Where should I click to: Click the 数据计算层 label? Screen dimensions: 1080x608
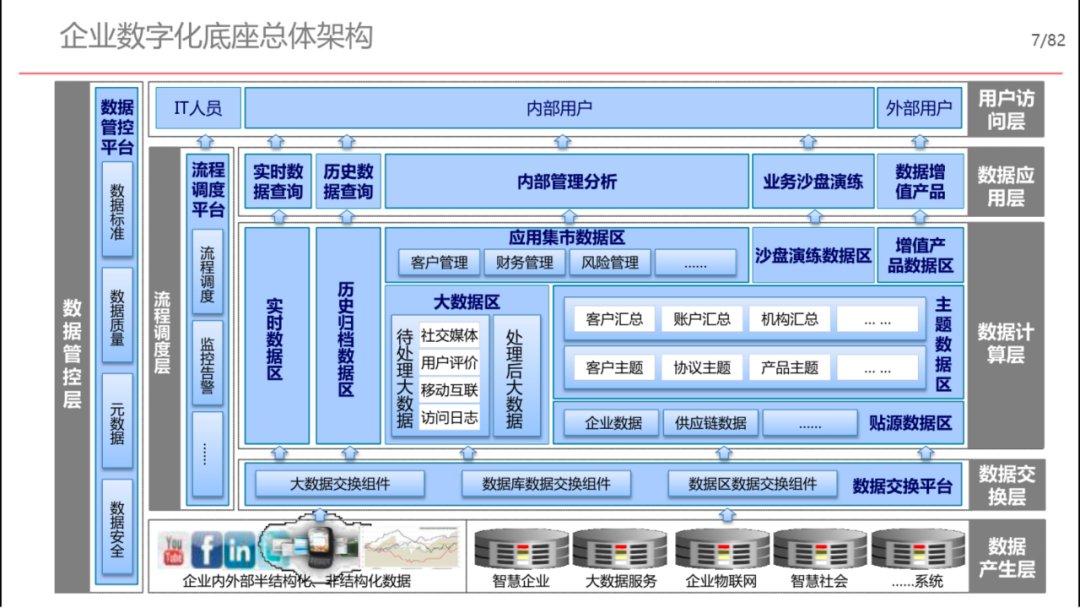tap(1006, 343)
